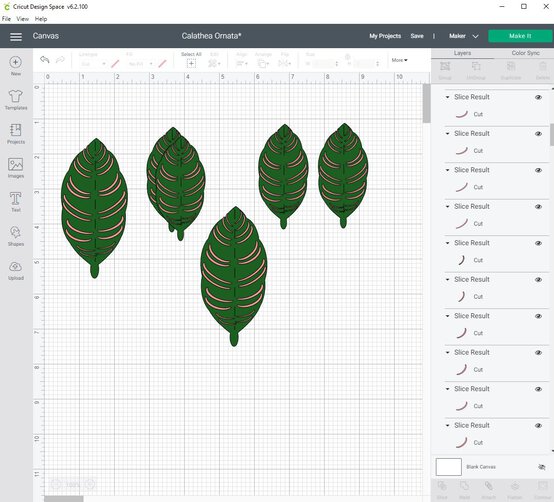
Task: Open the Help menu
Action: 41,19
